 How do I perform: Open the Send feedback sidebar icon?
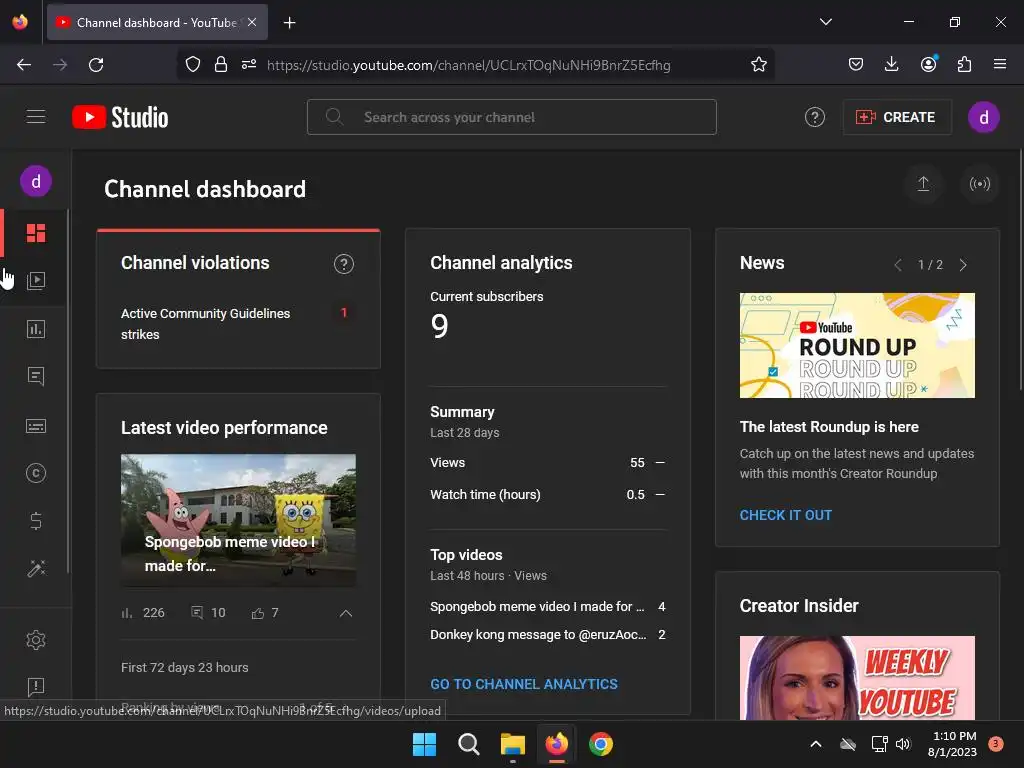(x=36, y=687)
